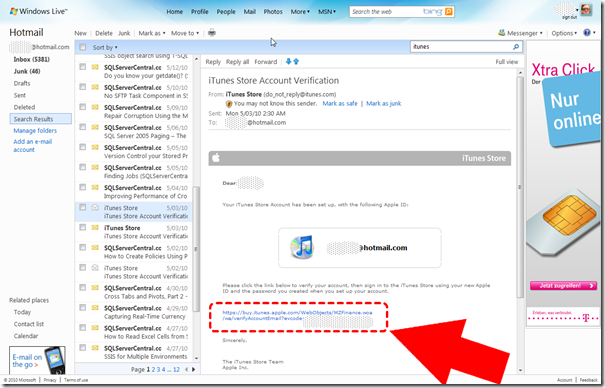The width and height of the screenshot is (605, 388).
Task: Click Mark as safe link
Action: [x=340, y=103]
